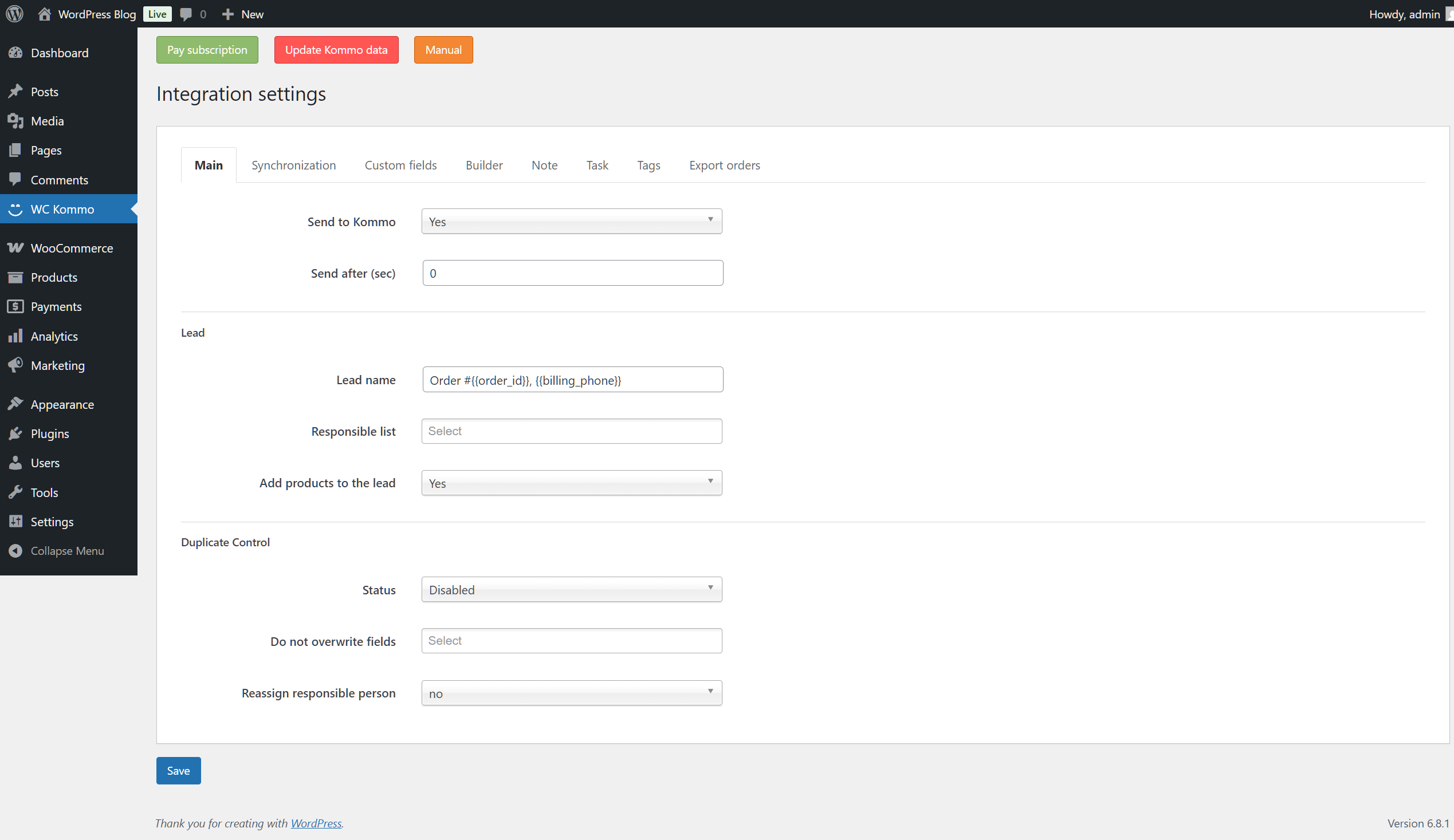Click the Products icon in the sidebar
1454x840 pixels.
[15, 277]
